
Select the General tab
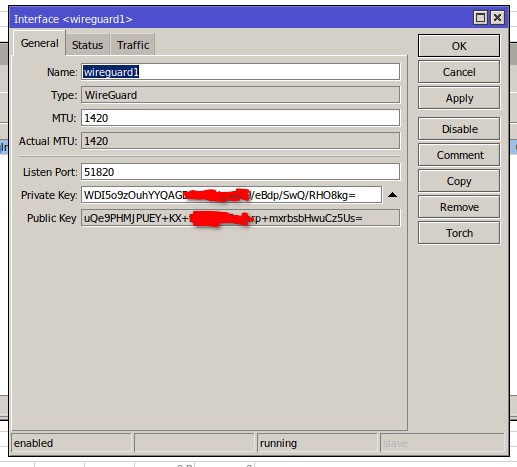[39, 43]
